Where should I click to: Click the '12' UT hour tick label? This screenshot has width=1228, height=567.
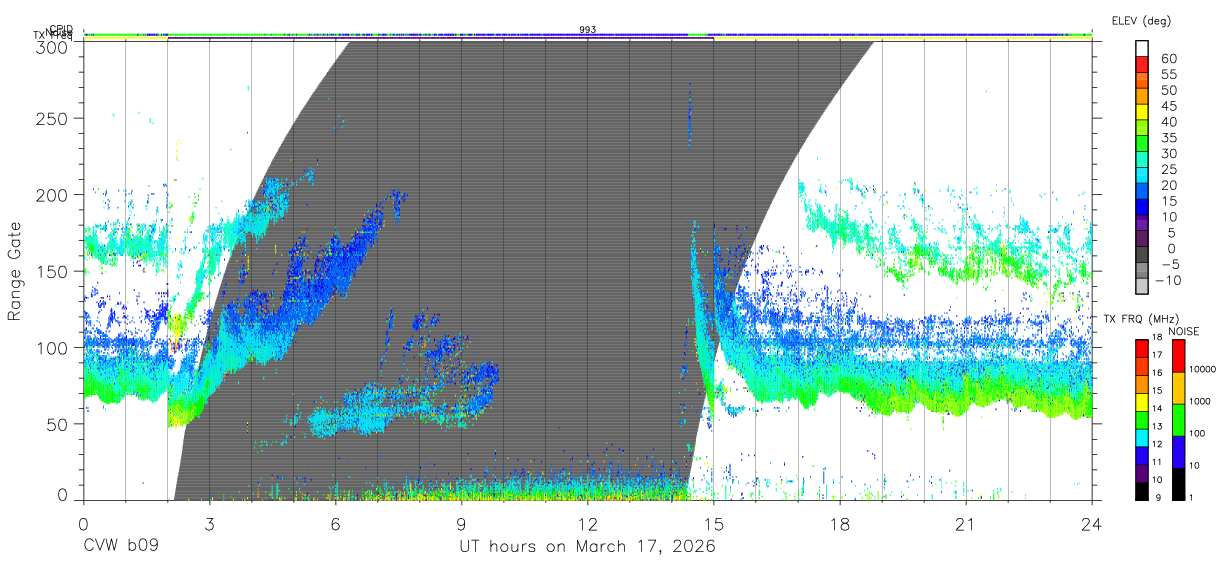pyautogui.click(x=588, y=524)
